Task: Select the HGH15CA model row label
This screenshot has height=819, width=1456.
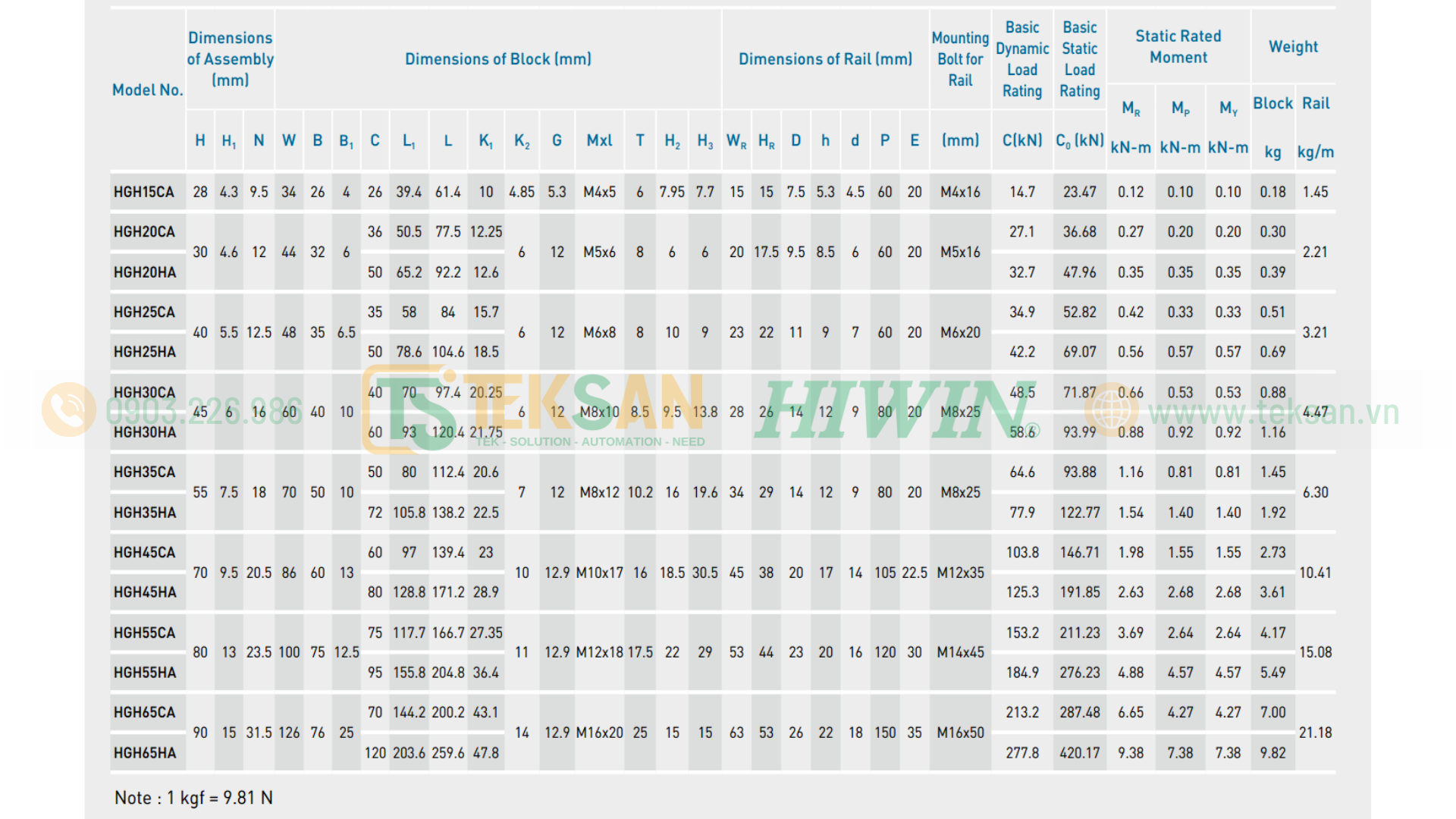Action: coord(144,192)
